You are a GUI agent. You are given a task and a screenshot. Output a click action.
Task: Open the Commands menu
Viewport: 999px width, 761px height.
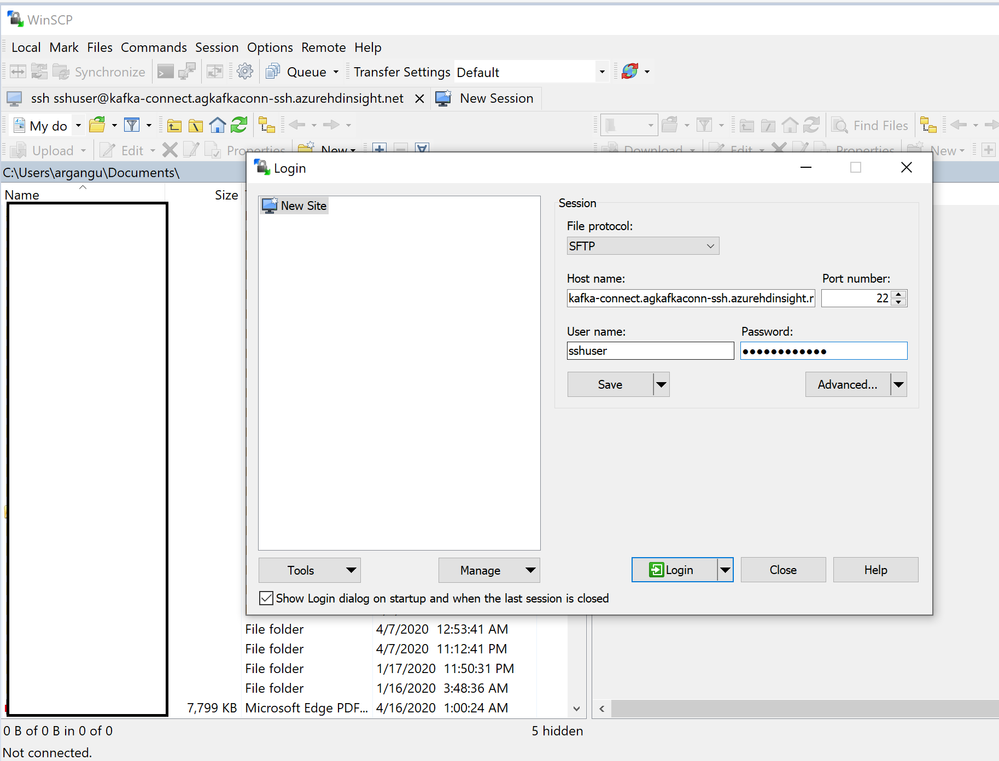coord(154,47)
